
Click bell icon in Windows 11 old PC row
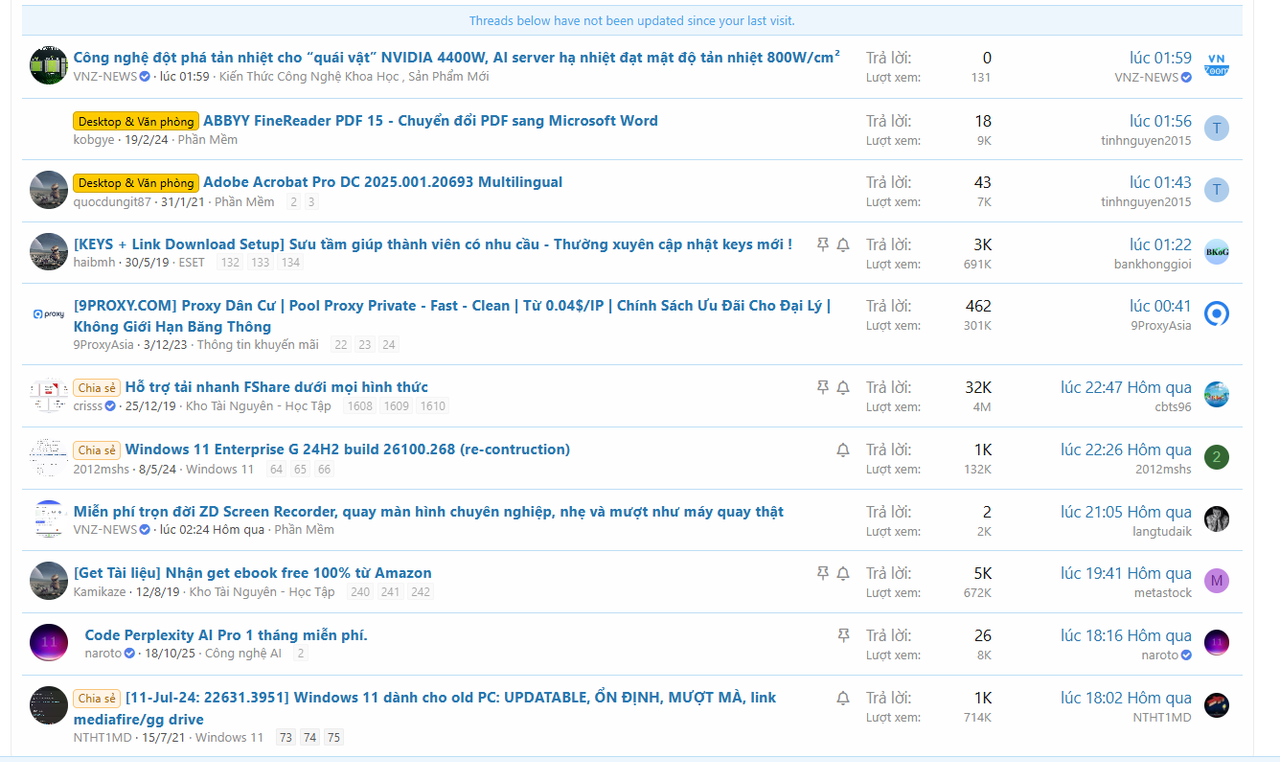pyautogui.click(x=843, y=698)
